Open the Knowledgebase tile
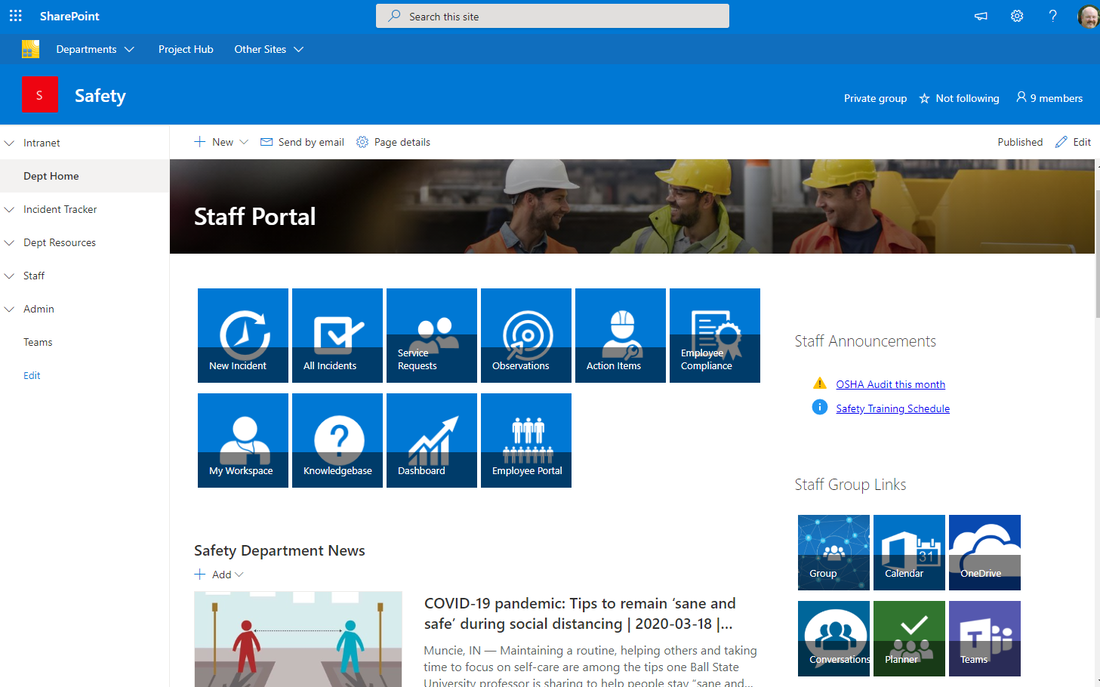 pos(337,440)
